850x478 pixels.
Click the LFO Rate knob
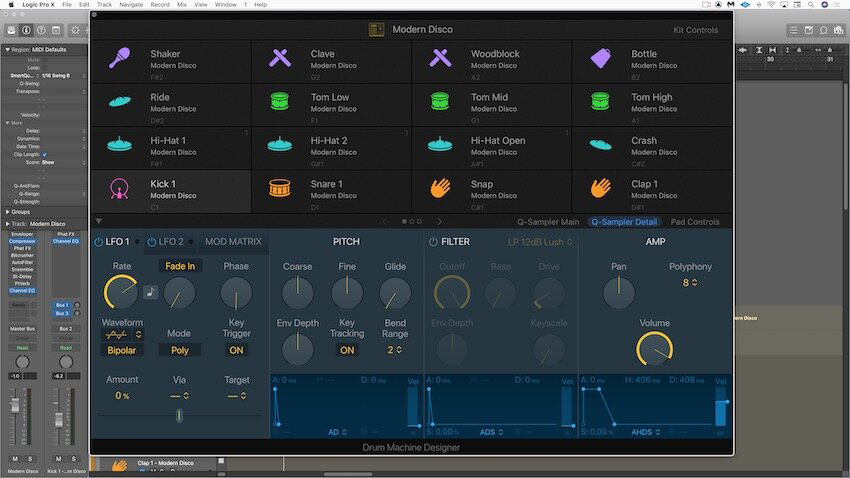121,293
